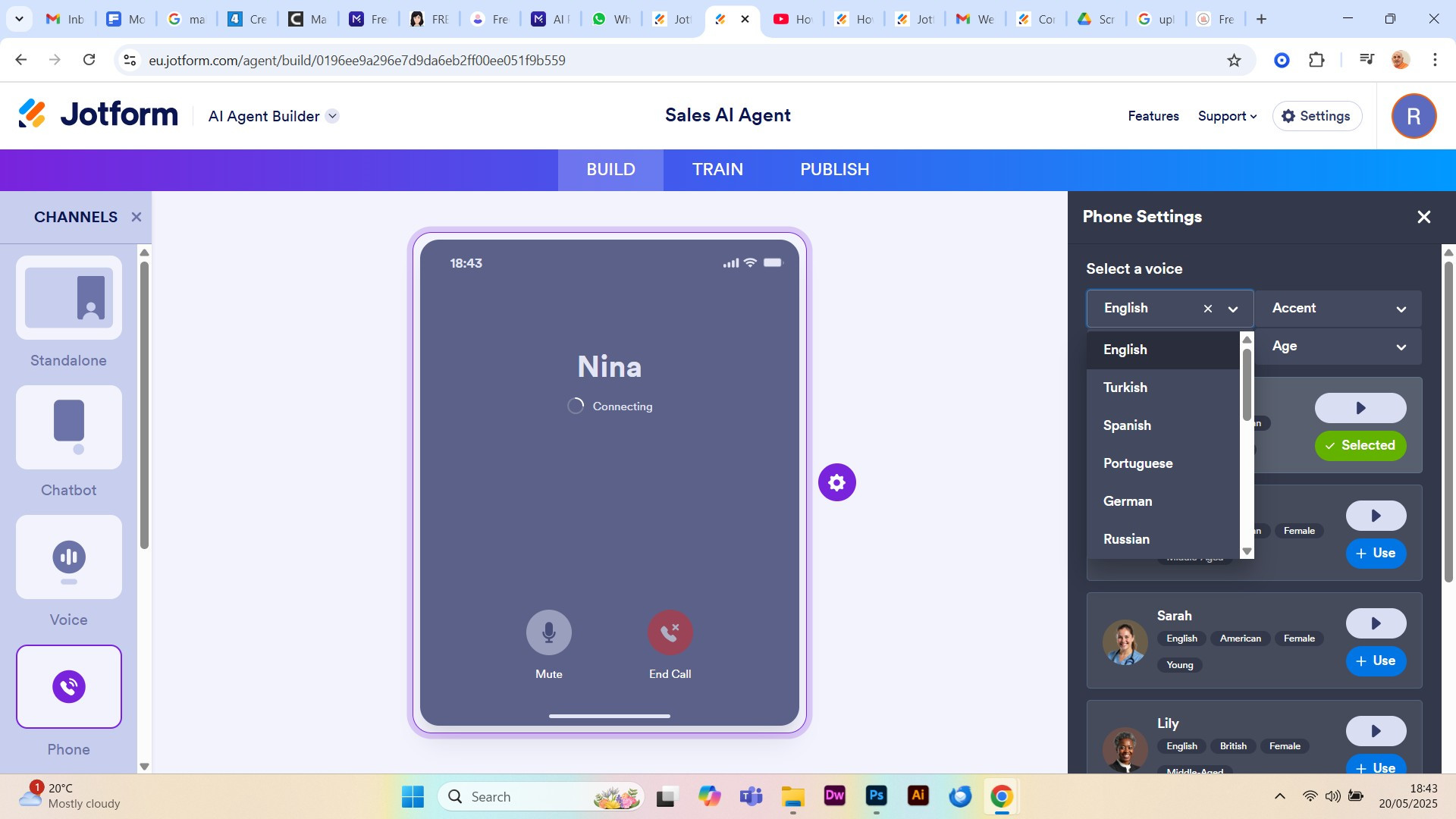This screenshot has width=1456, height=819.
Task: Select the Phone channel icon
Action: click(x=69, y=686)
